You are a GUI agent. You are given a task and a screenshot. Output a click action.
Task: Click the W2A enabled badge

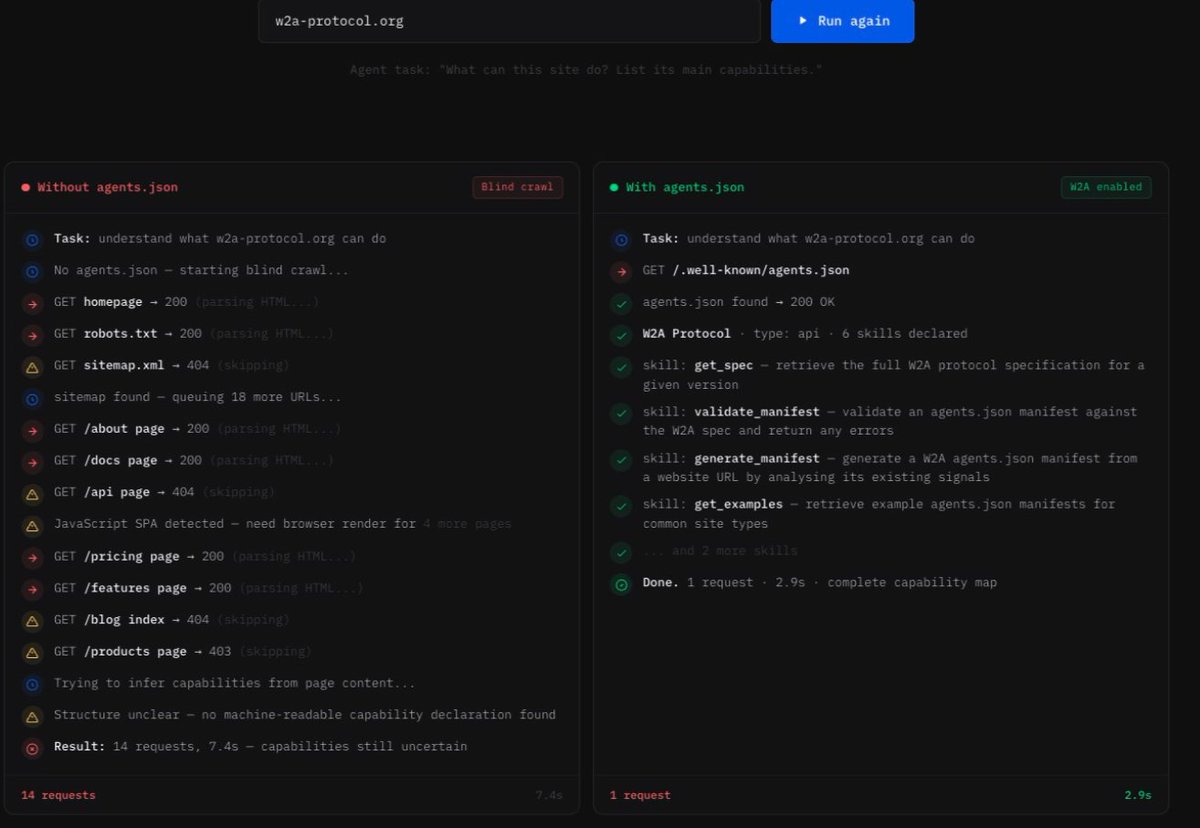1106,187
